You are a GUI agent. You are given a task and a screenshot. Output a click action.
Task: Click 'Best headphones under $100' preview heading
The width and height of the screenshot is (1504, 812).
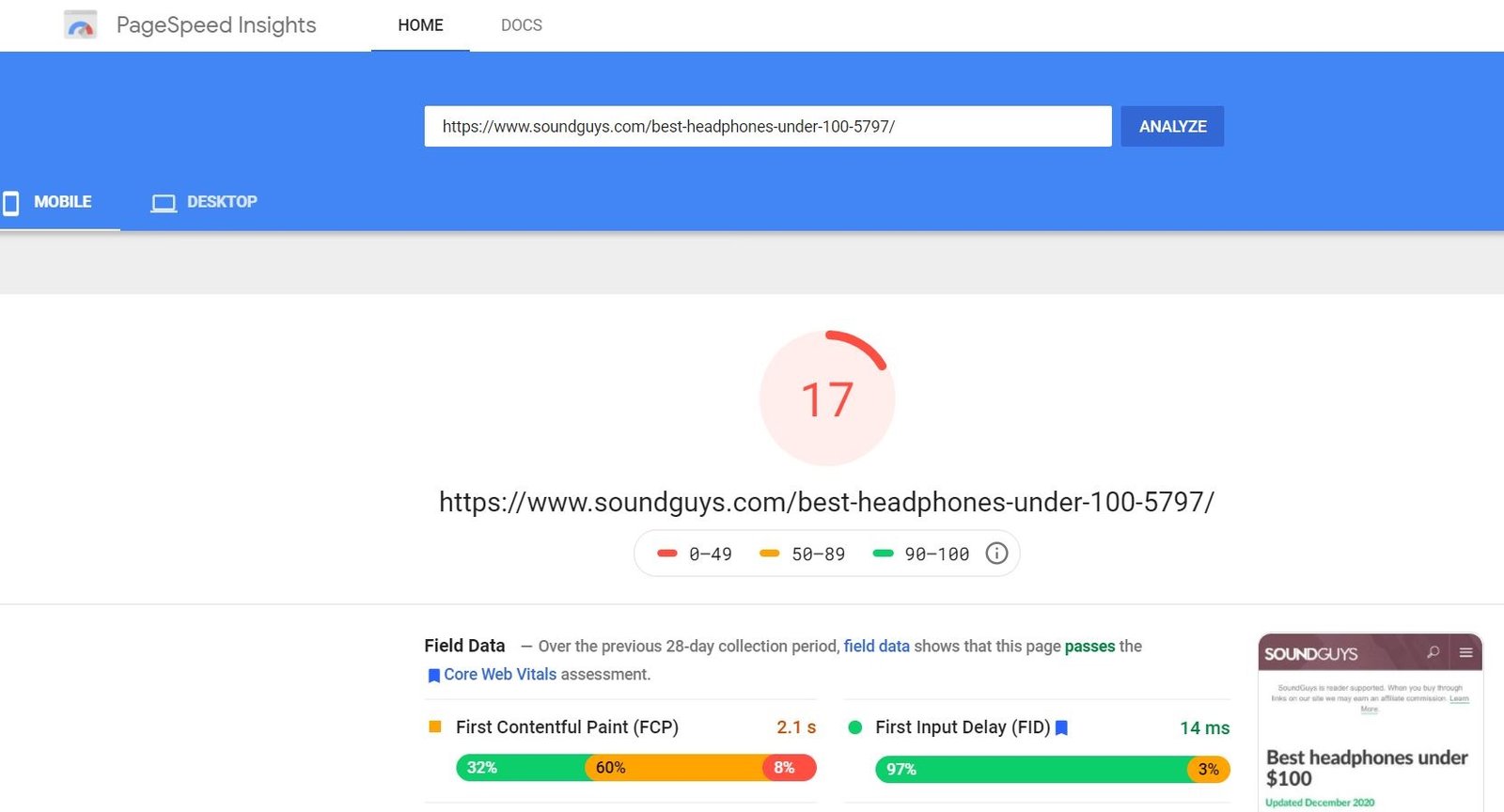(1367, 768)
